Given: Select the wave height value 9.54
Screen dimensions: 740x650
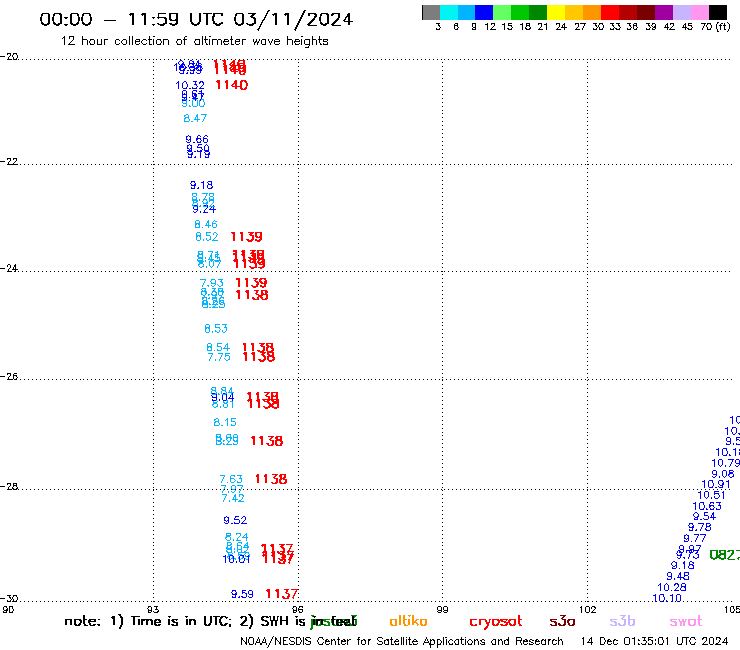Looking at the screenshot, I should (x=704, y=516).
